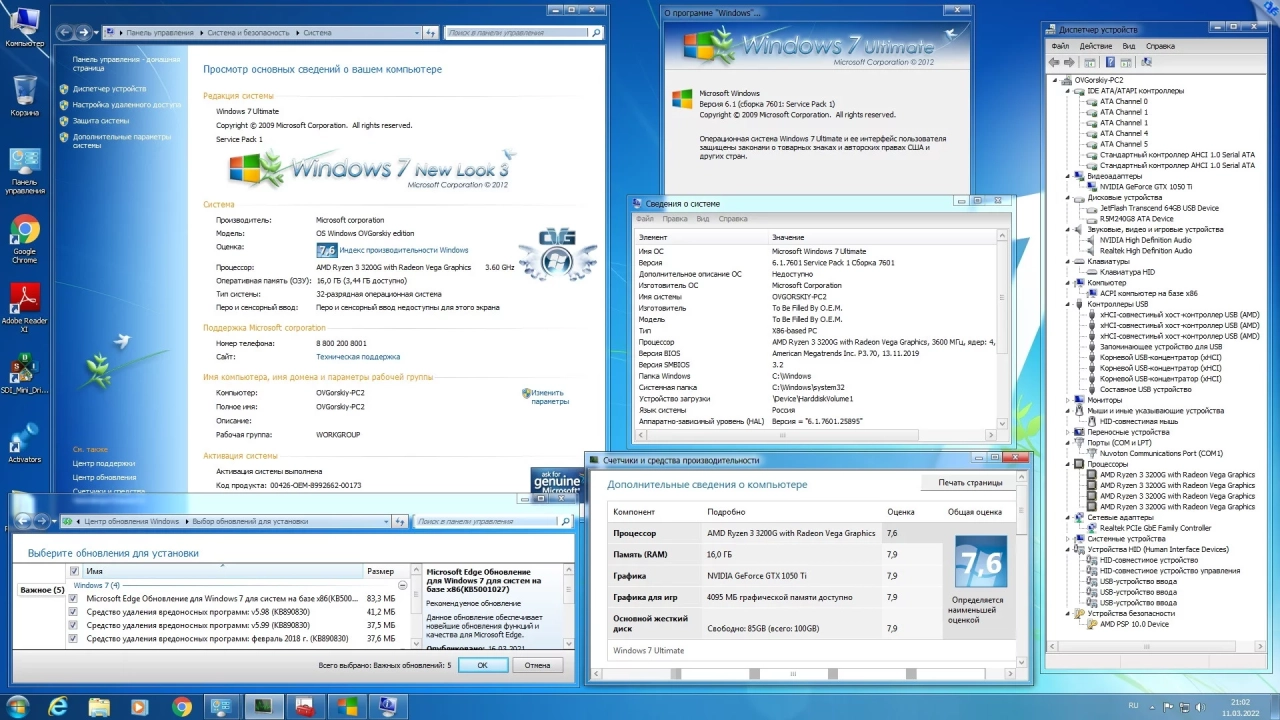Collapse IDE ATA/ATAPI контроллеры node
Screen dimensions: 1280x720
1069,91
